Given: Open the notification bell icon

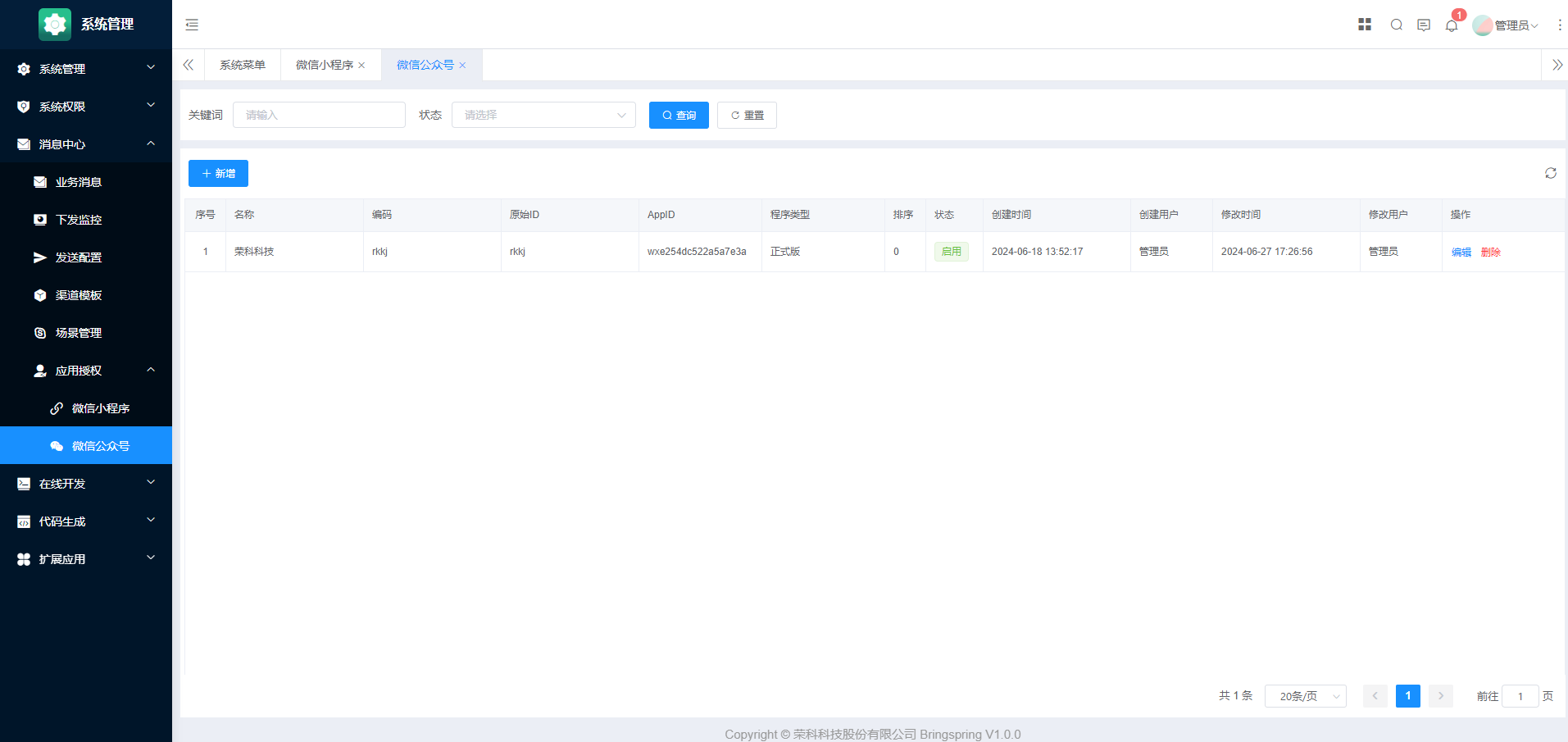Looking at the screenshot, I should click(x=1452, y=25).
